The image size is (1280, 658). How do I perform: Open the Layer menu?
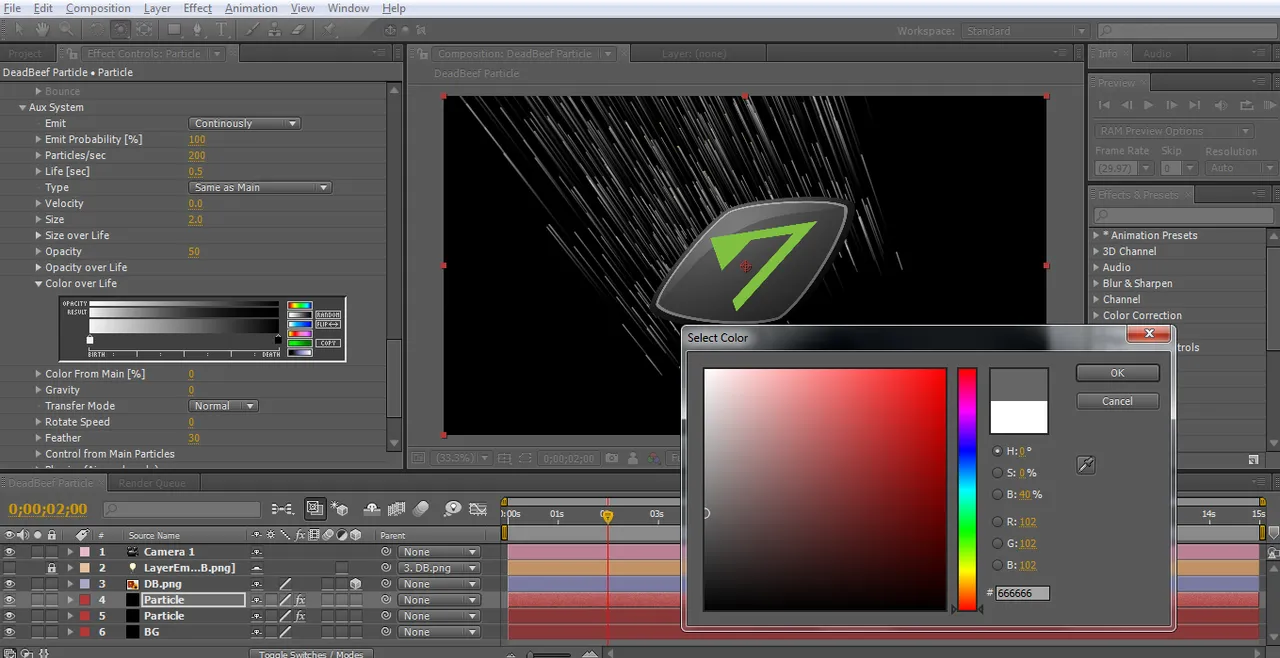point(157,8)
